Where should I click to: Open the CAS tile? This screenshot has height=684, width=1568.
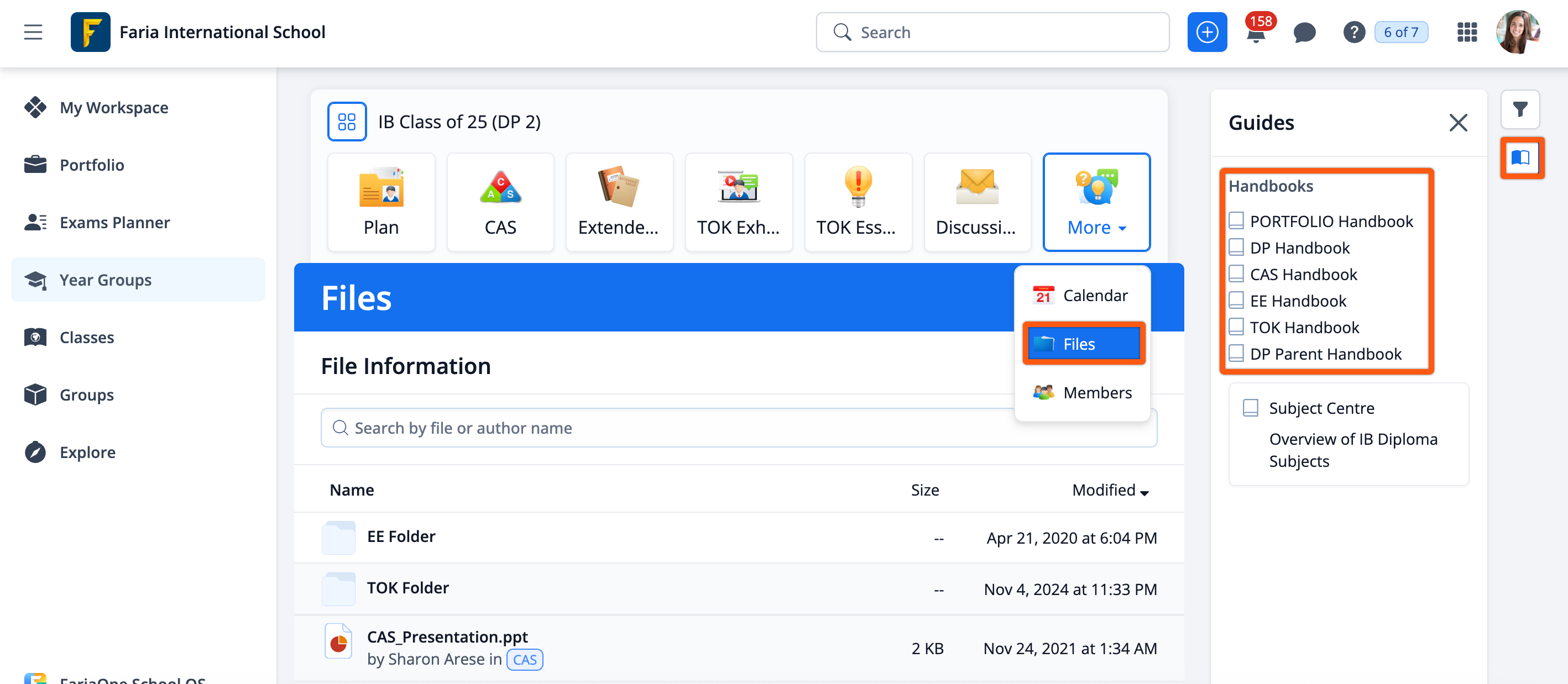coord(500,201)
